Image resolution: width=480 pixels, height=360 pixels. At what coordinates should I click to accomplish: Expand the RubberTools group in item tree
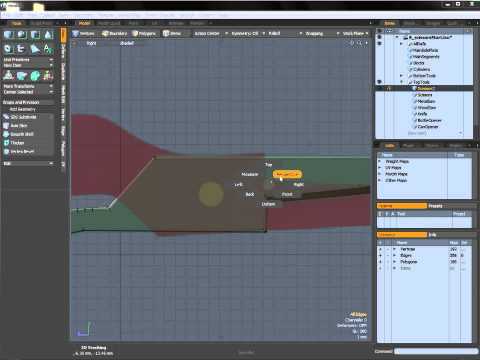pyautogui.click(x=402, y=76)
